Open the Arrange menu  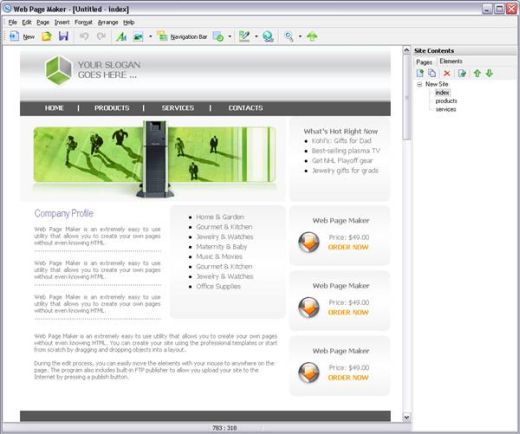108,22
